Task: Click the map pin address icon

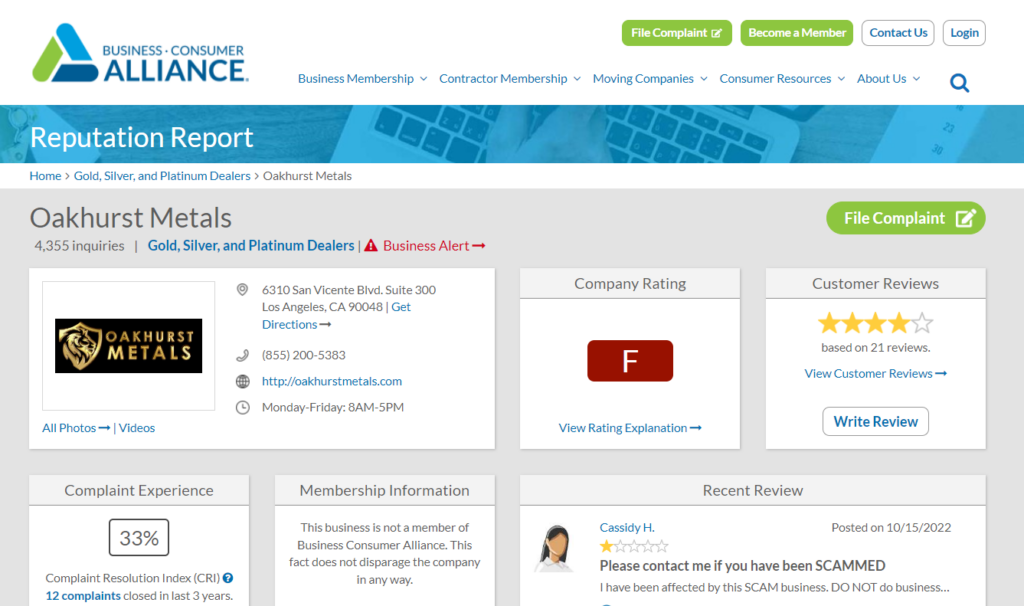Action: click(x=242, y=289)
